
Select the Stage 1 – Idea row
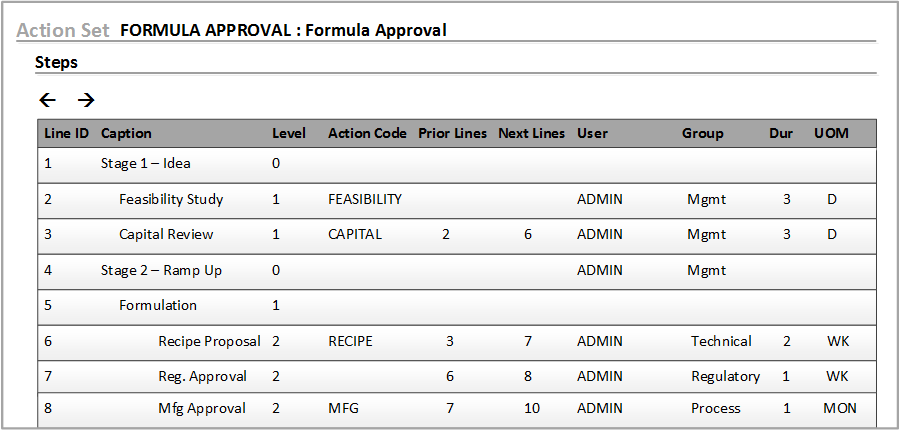[145, 163]
